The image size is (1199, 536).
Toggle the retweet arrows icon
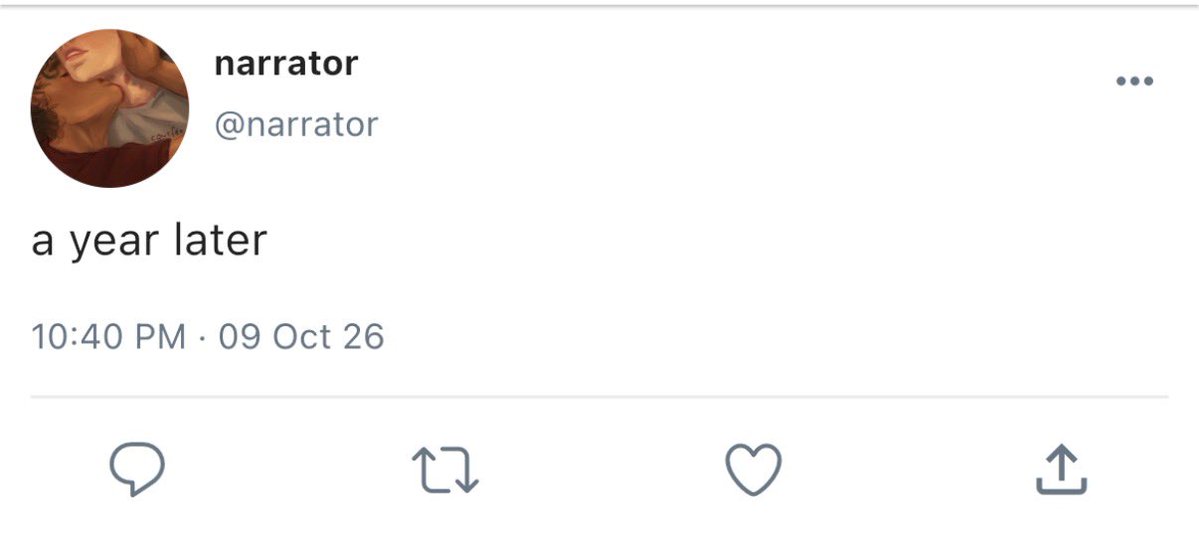click(445, 469)
